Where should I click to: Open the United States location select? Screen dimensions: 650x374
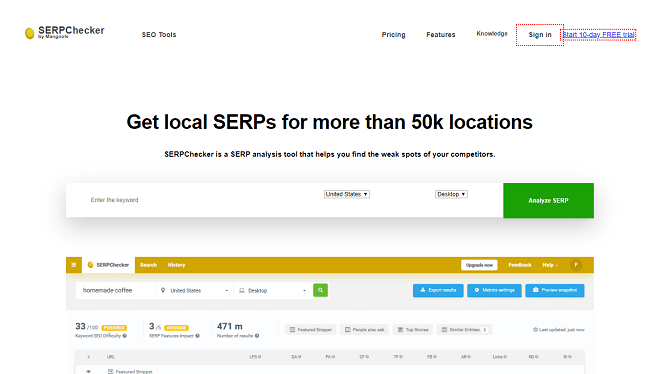tap(347, 194)
